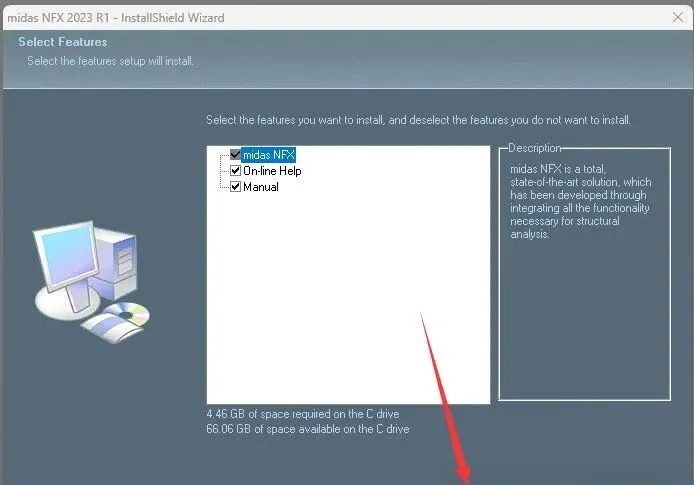The width and height of the screenshot is (694, 485).
Task: Uncheck the Manual feature checkbox
Action: point(235,187)
